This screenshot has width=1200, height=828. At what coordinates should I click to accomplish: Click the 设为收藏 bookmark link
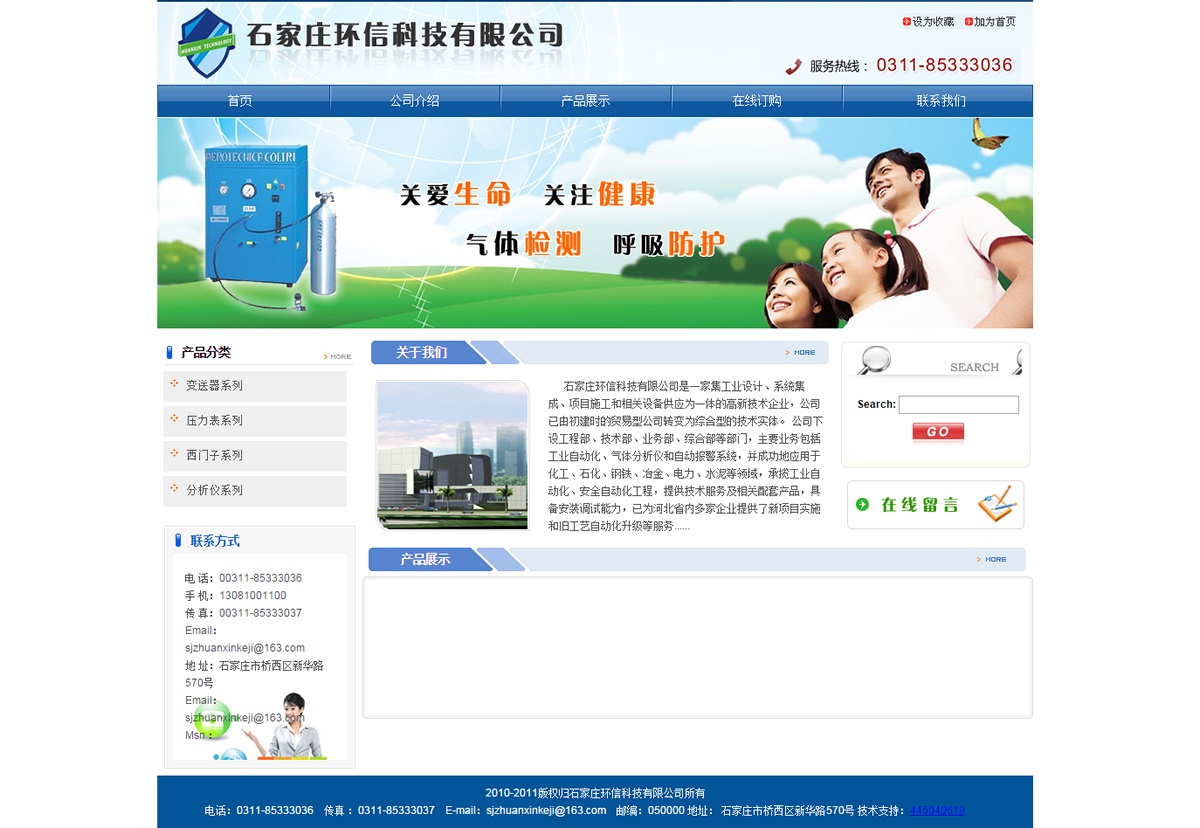pyautogui.click(x=932, y=22)
